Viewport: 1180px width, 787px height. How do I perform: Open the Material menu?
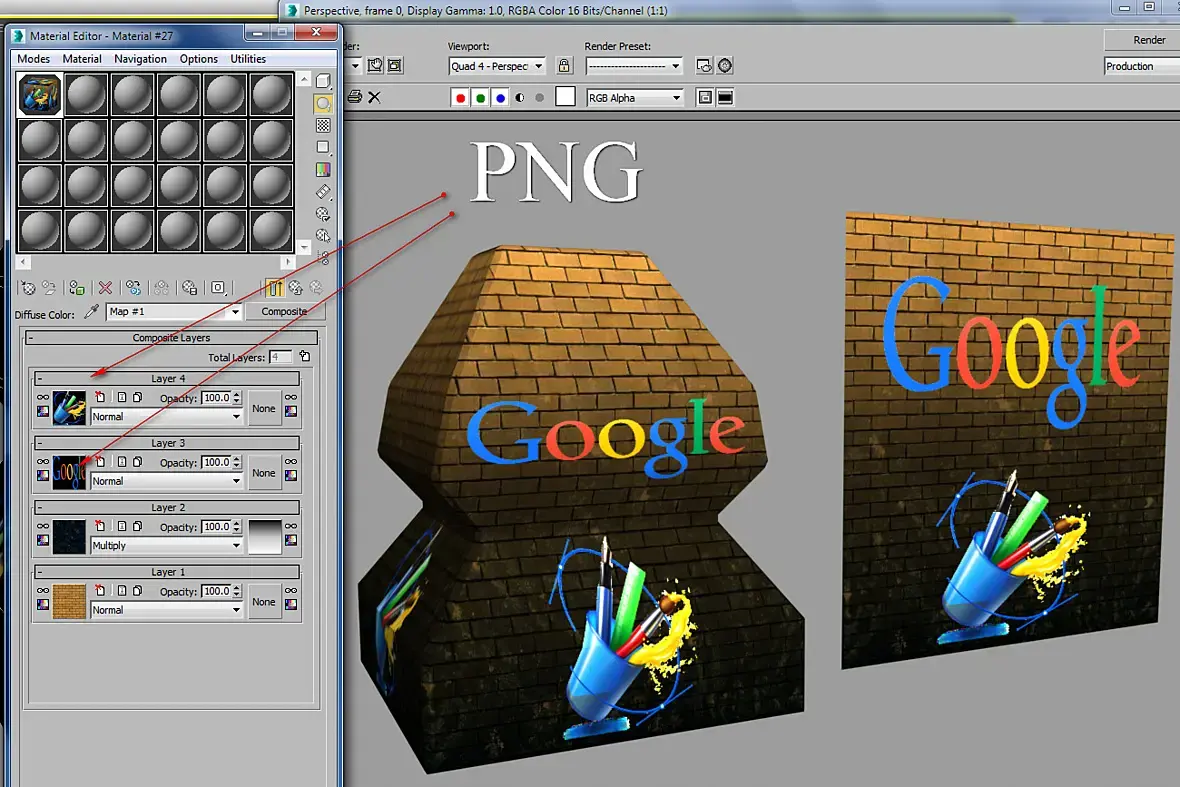tap(82, 59)
